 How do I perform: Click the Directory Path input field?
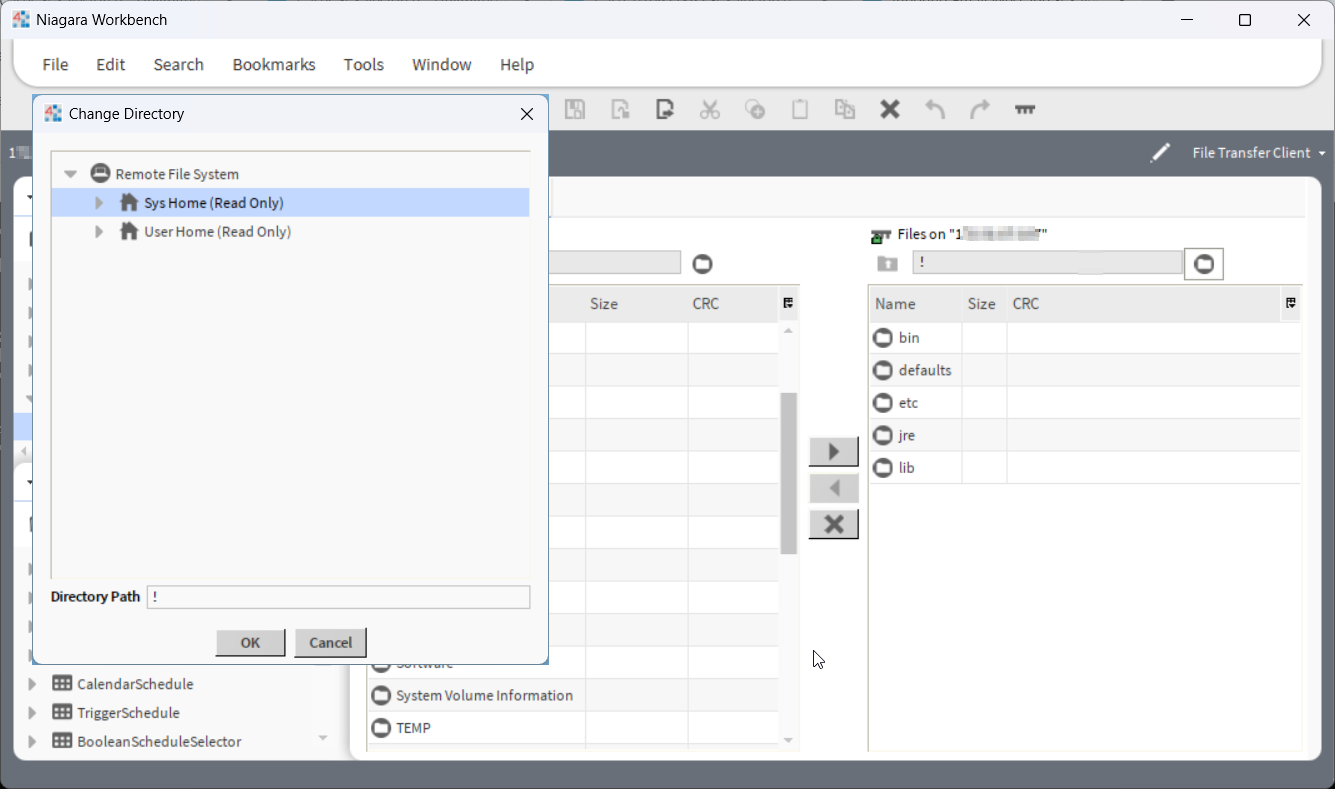pyautogui.click(x=338, y=597)
